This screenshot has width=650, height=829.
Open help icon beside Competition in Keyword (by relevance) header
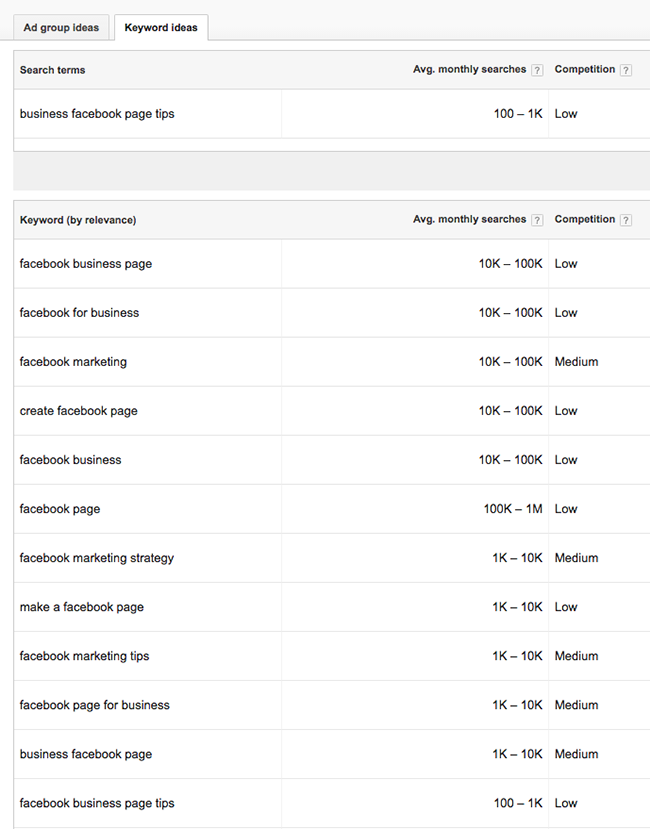(x=626, y=220)
